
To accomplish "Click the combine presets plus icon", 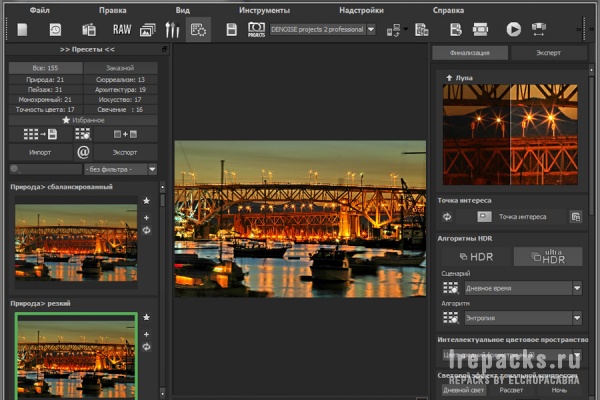I will 126,134.
